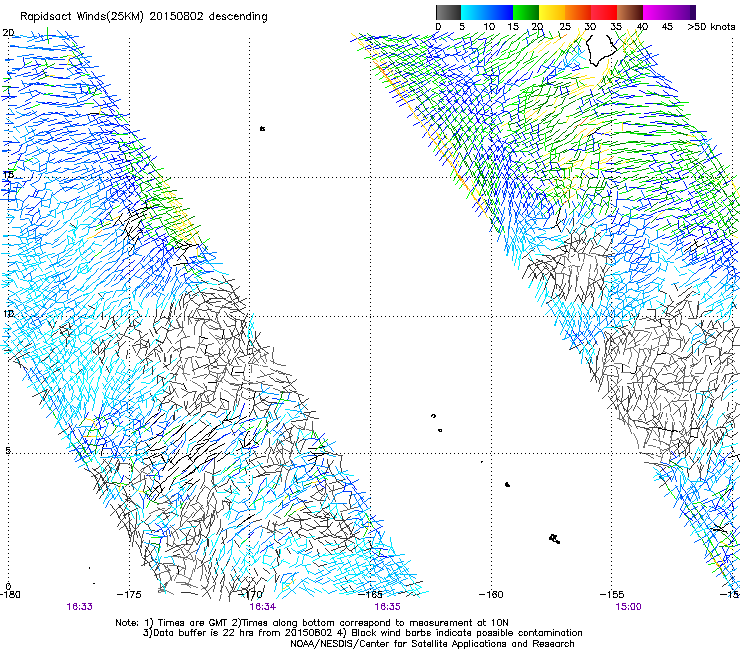The height and width of the screenshot is (650, 740).
Task: Click the small island dot near 4N, -159
Action: tap(507, 484)
